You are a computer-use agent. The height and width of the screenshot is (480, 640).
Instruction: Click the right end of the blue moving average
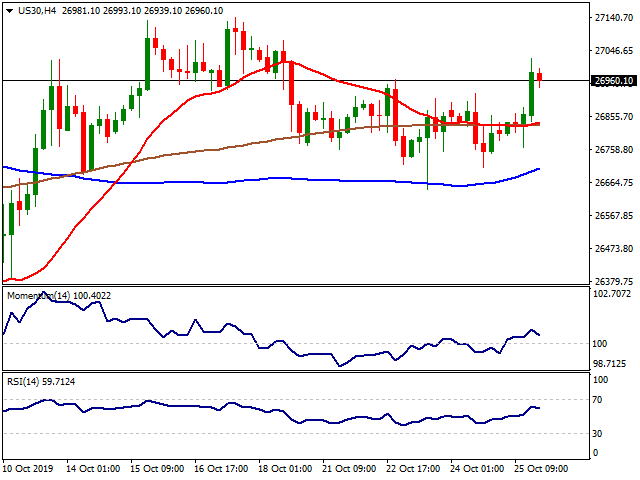click(539, 169)
